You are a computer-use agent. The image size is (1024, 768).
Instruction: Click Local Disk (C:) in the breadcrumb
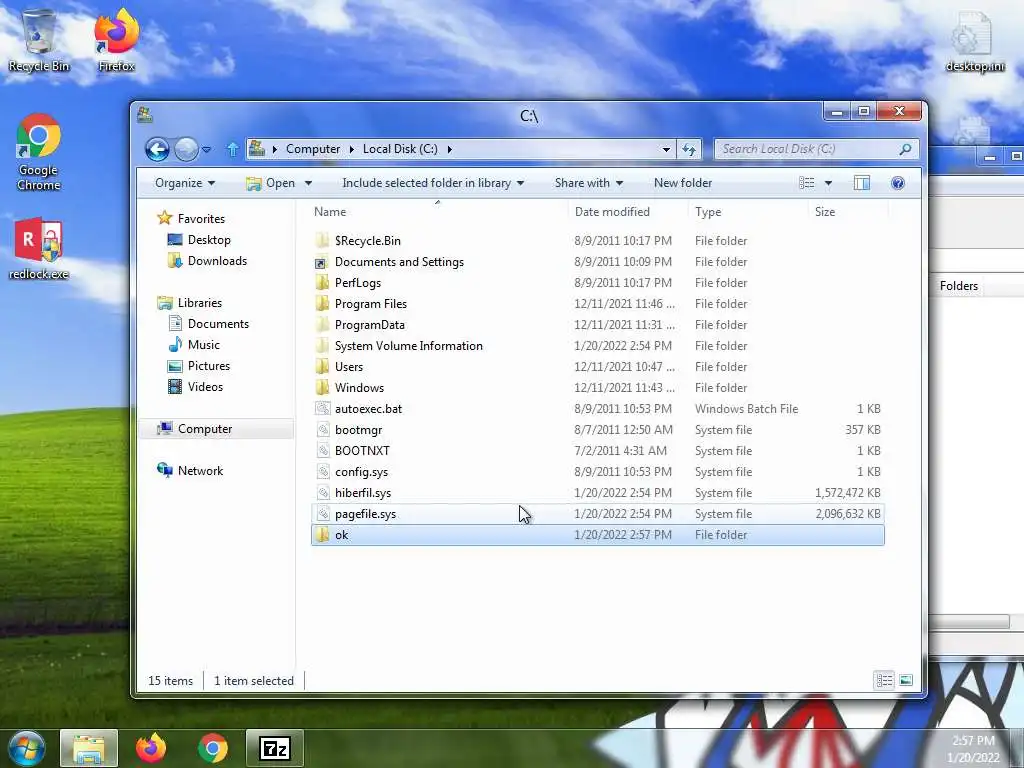pos(400,149)
